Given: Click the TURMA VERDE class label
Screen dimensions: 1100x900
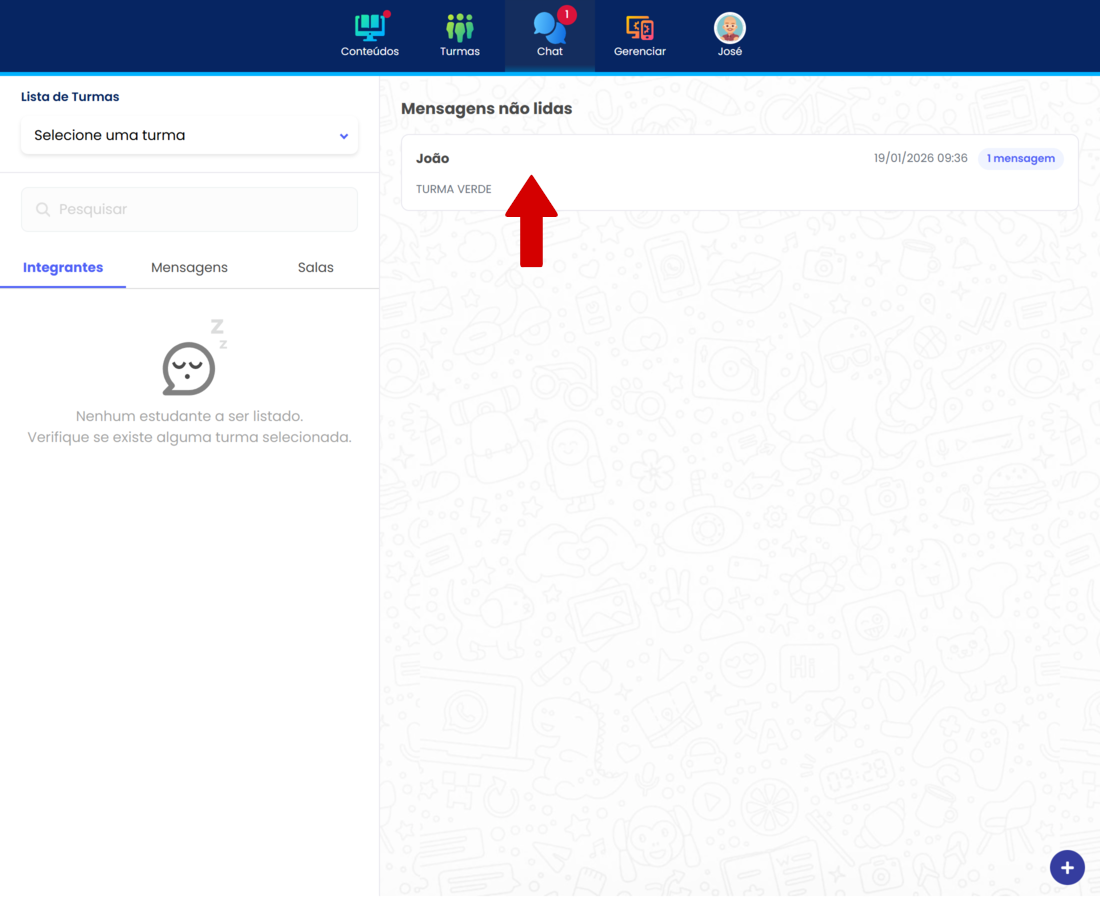Looking at the screenshot, I should tap(454, 189).
